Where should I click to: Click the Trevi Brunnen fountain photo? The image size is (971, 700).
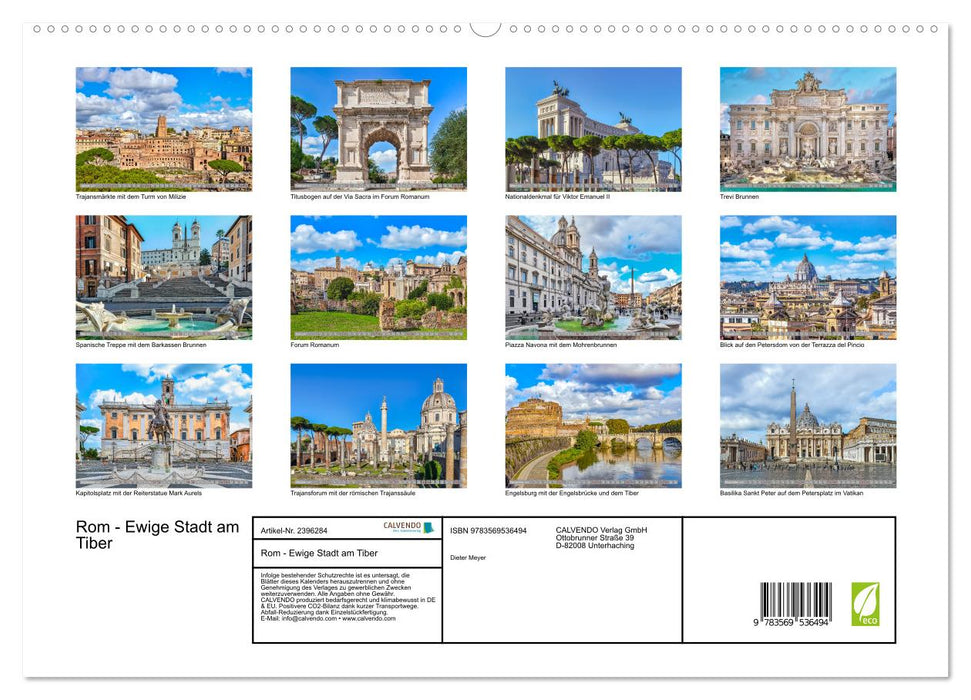coord(808,129)
